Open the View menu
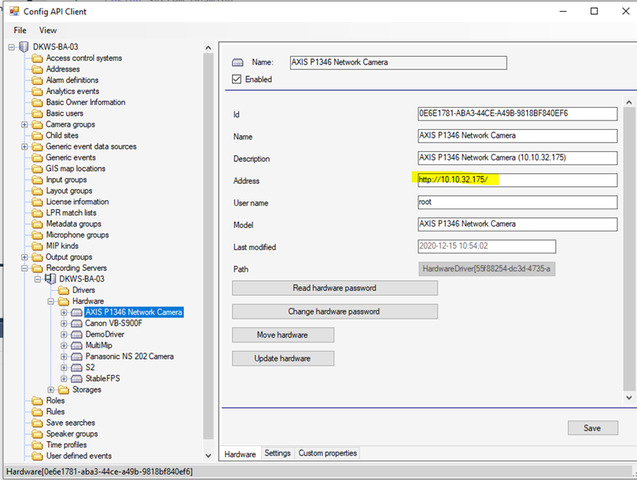 [x=48, y=30]
